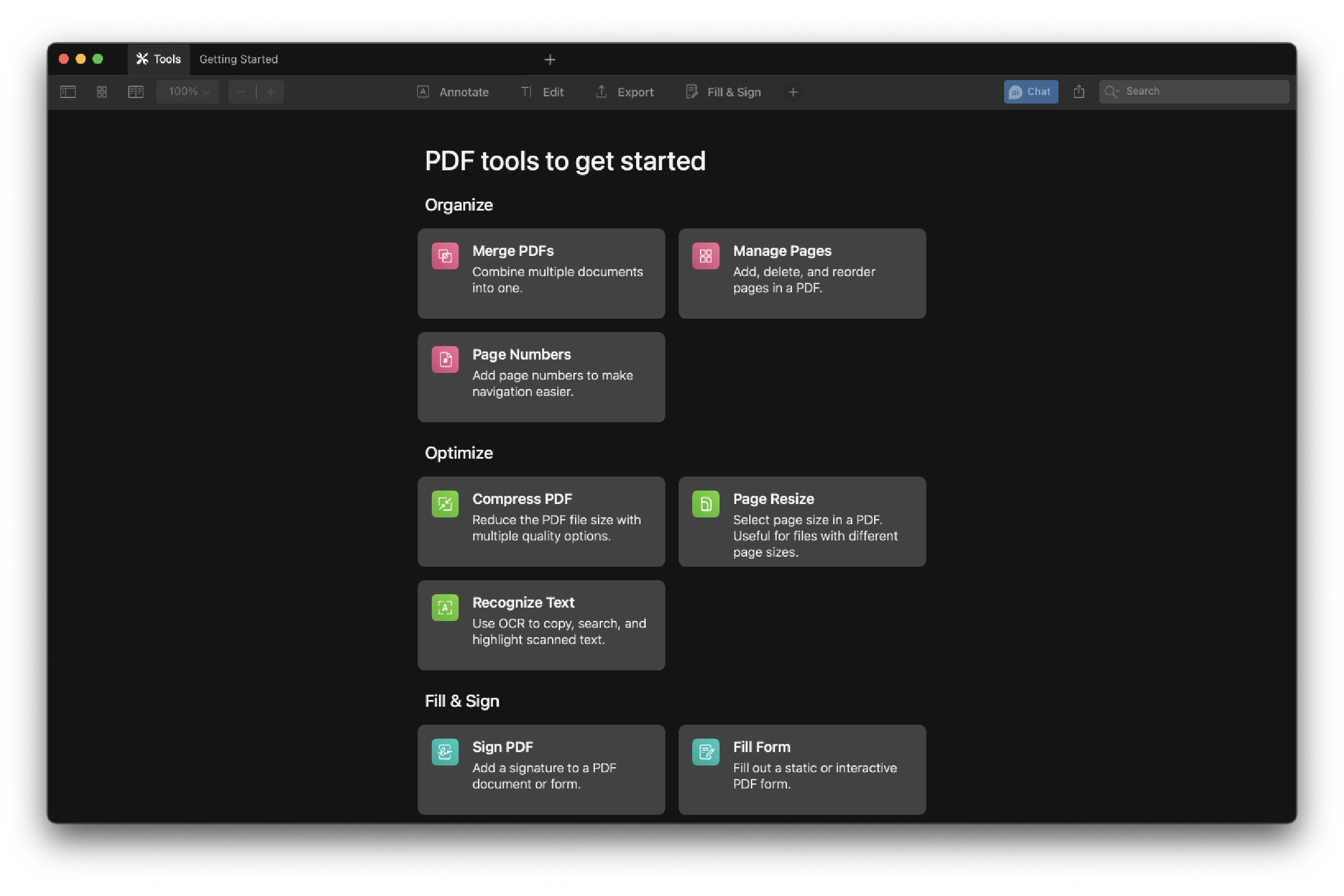Open the Manage Pages tool

click(x=801, y=273)
